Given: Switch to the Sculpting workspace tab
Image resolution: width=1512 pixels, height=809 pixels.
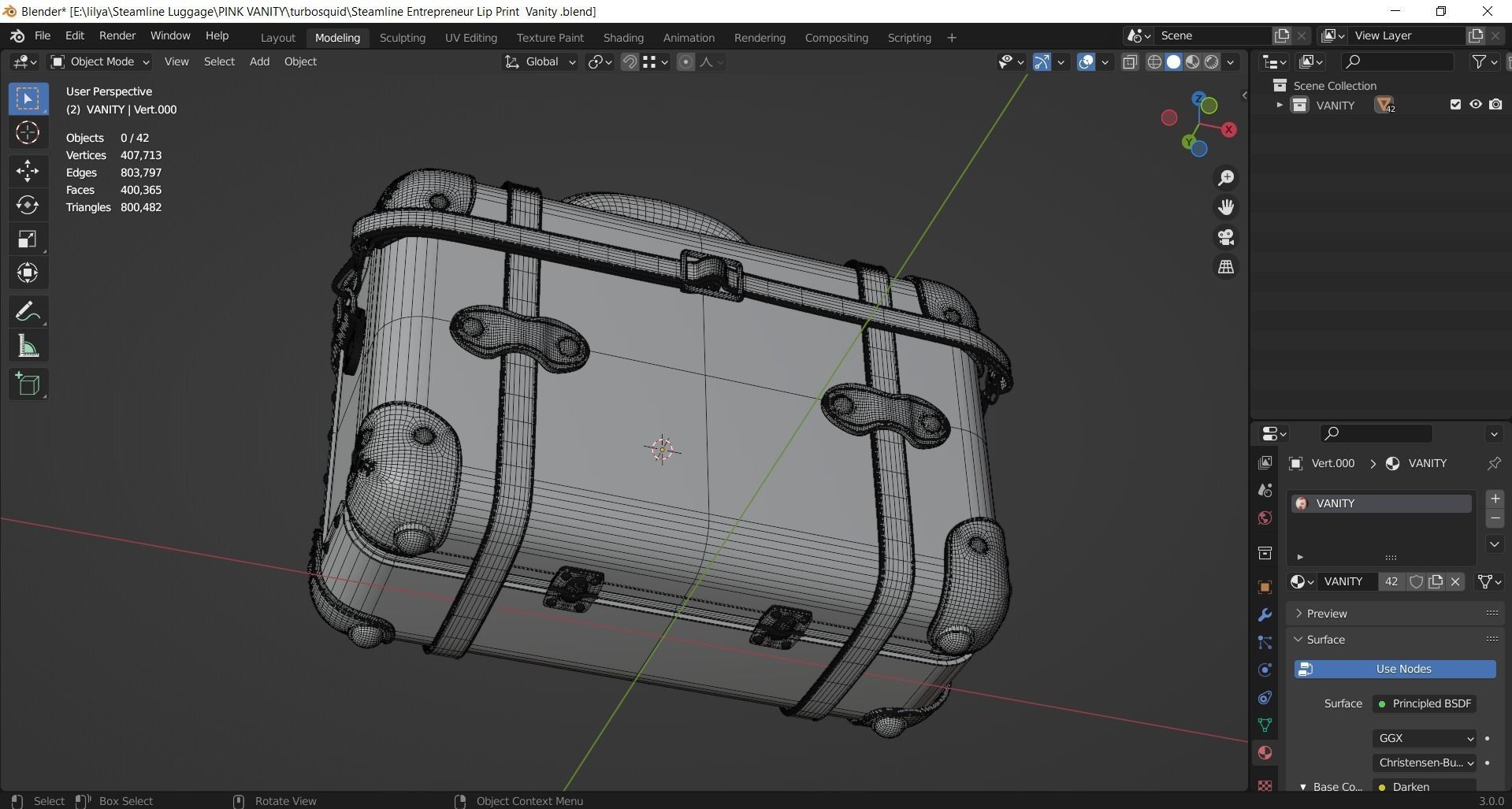Looking at the screenshot, I should click(402, 38).
